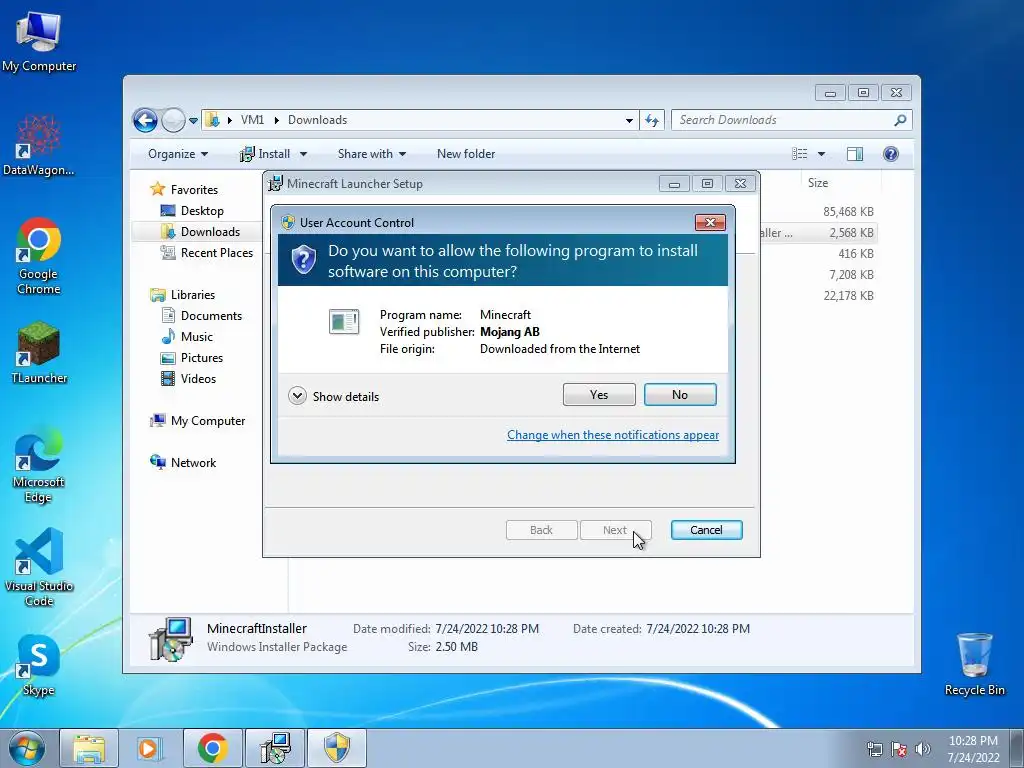Open the Share with menu
The width and height of the screenshot is (1024, 768).
(x=372, y=154)
